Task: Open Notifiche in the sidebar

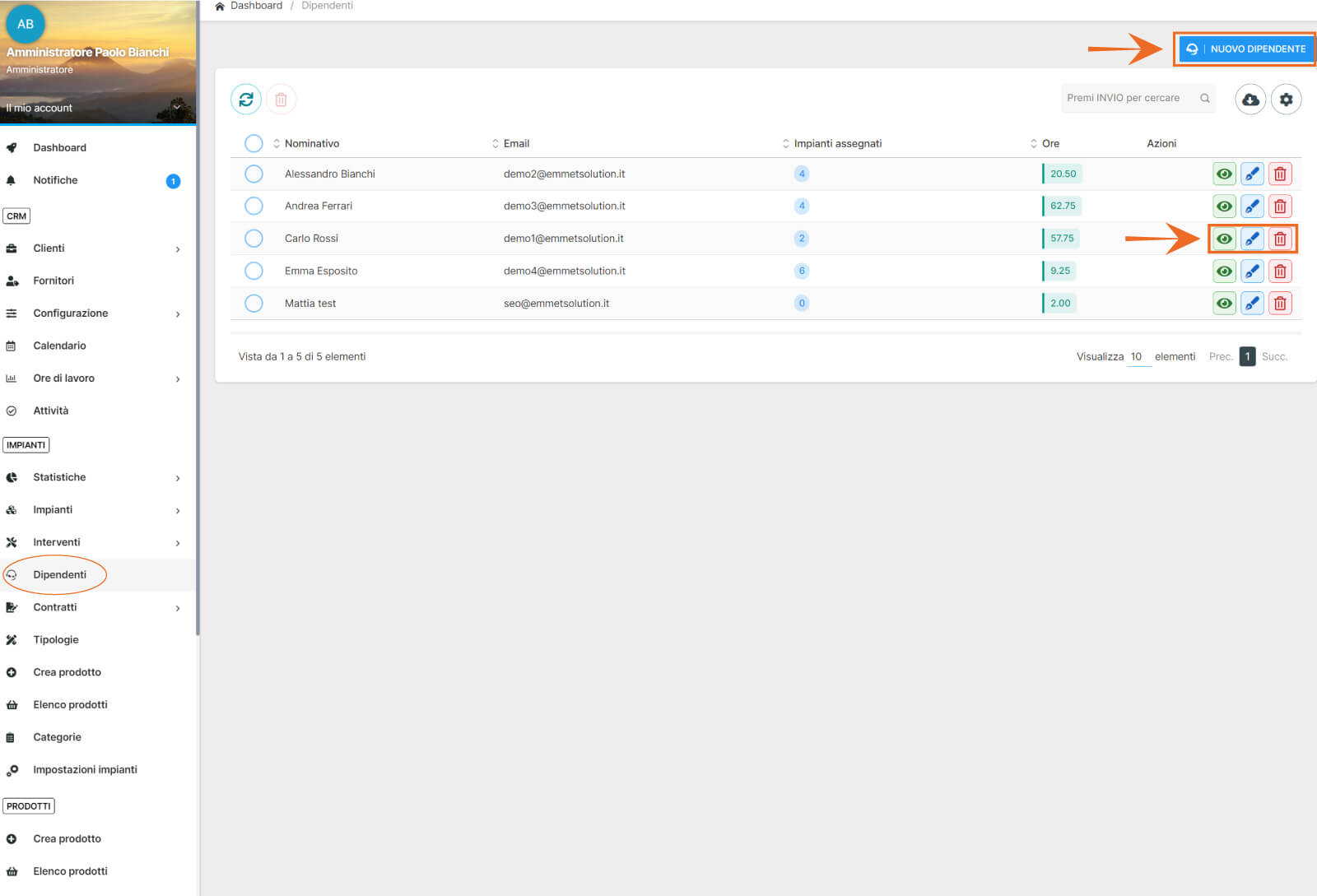Action: pyautogui.click(x=55, y=180)
